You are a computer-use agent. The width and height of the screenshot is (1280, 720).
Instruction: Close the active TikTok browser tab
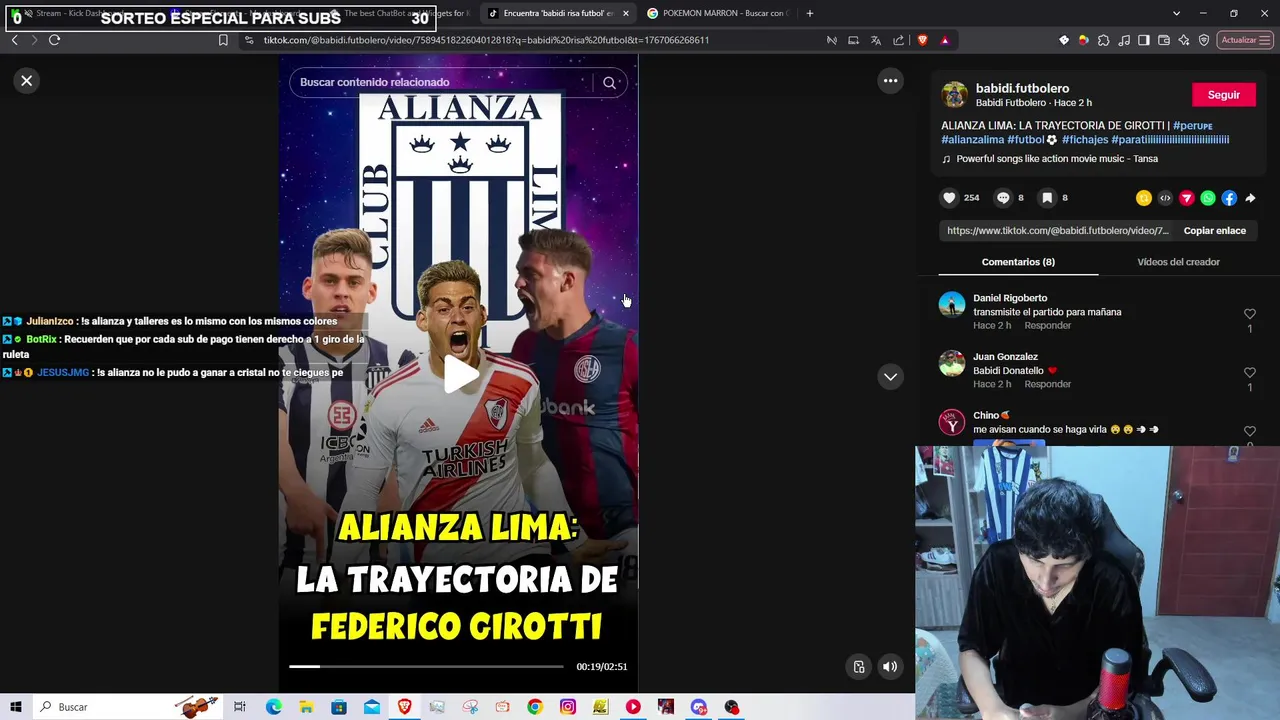625,13
